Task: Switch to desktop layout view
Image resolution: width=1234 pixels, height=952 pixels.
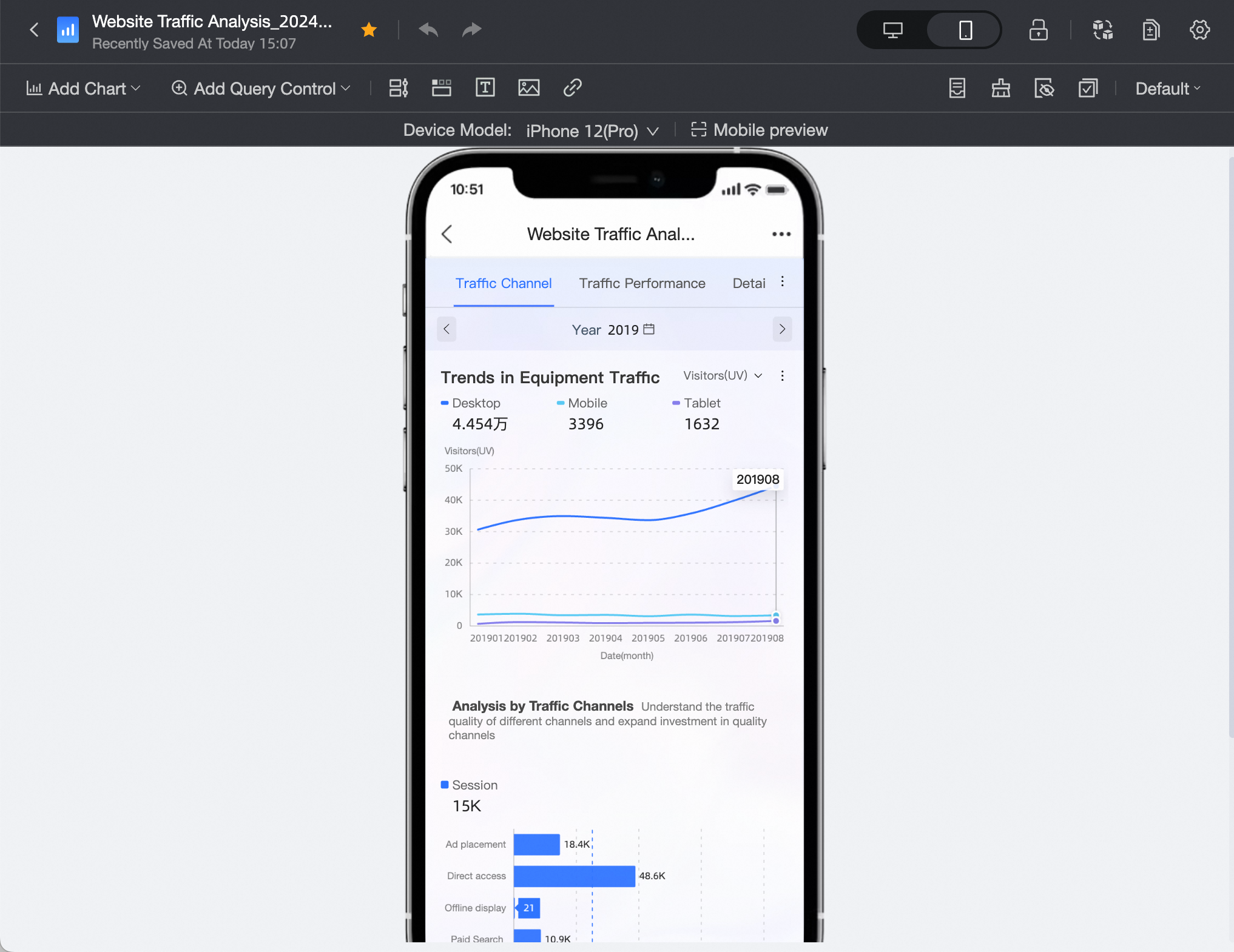Action: pos(892,30)
